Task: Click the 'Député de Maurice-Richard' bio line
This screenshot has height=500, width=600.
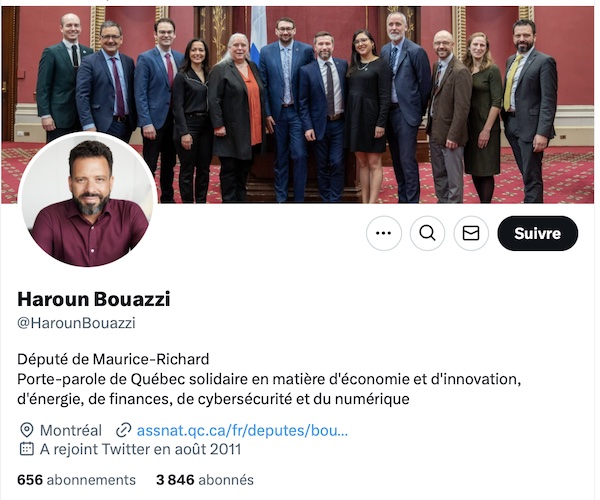Action: tap(113, 359)
